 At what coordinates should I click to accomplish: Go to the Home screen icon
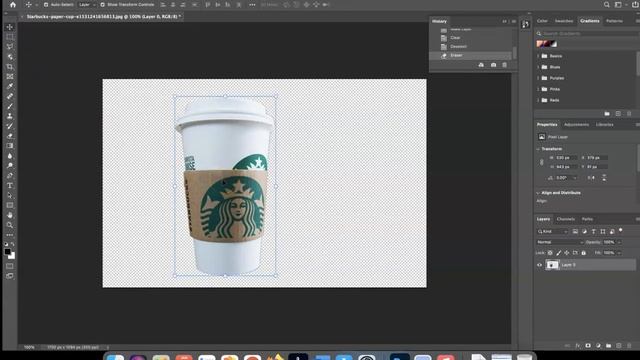point(13,5)
